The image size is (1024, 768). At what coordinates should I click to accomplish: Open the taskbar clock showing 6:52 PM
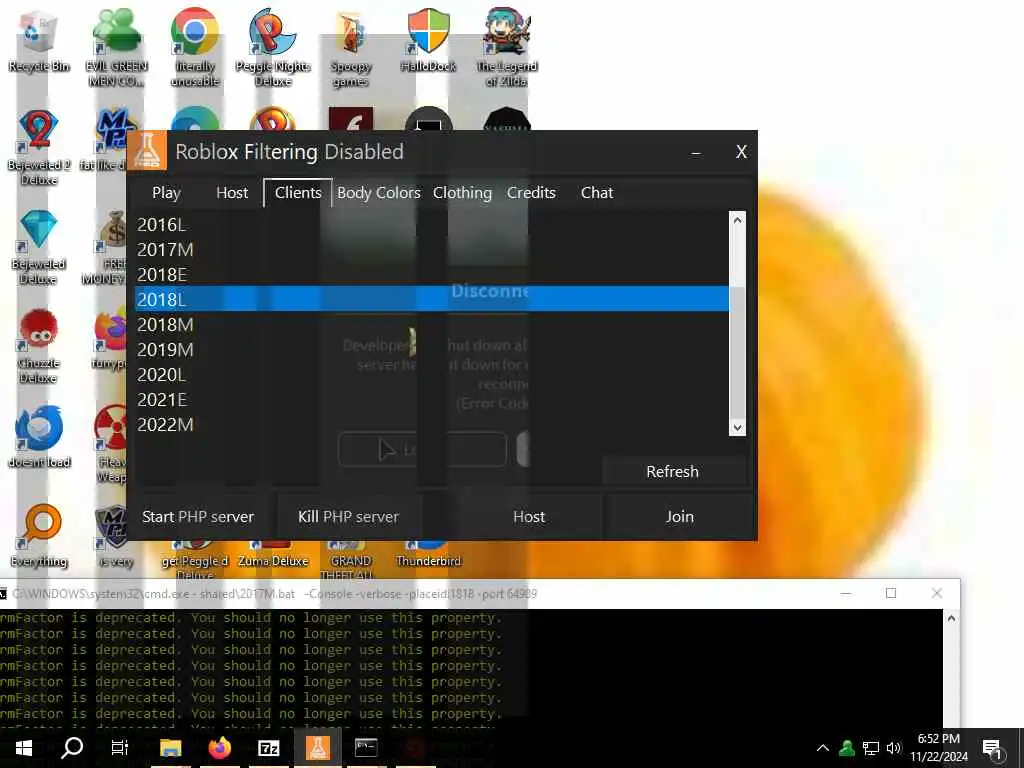coord(939,748)
